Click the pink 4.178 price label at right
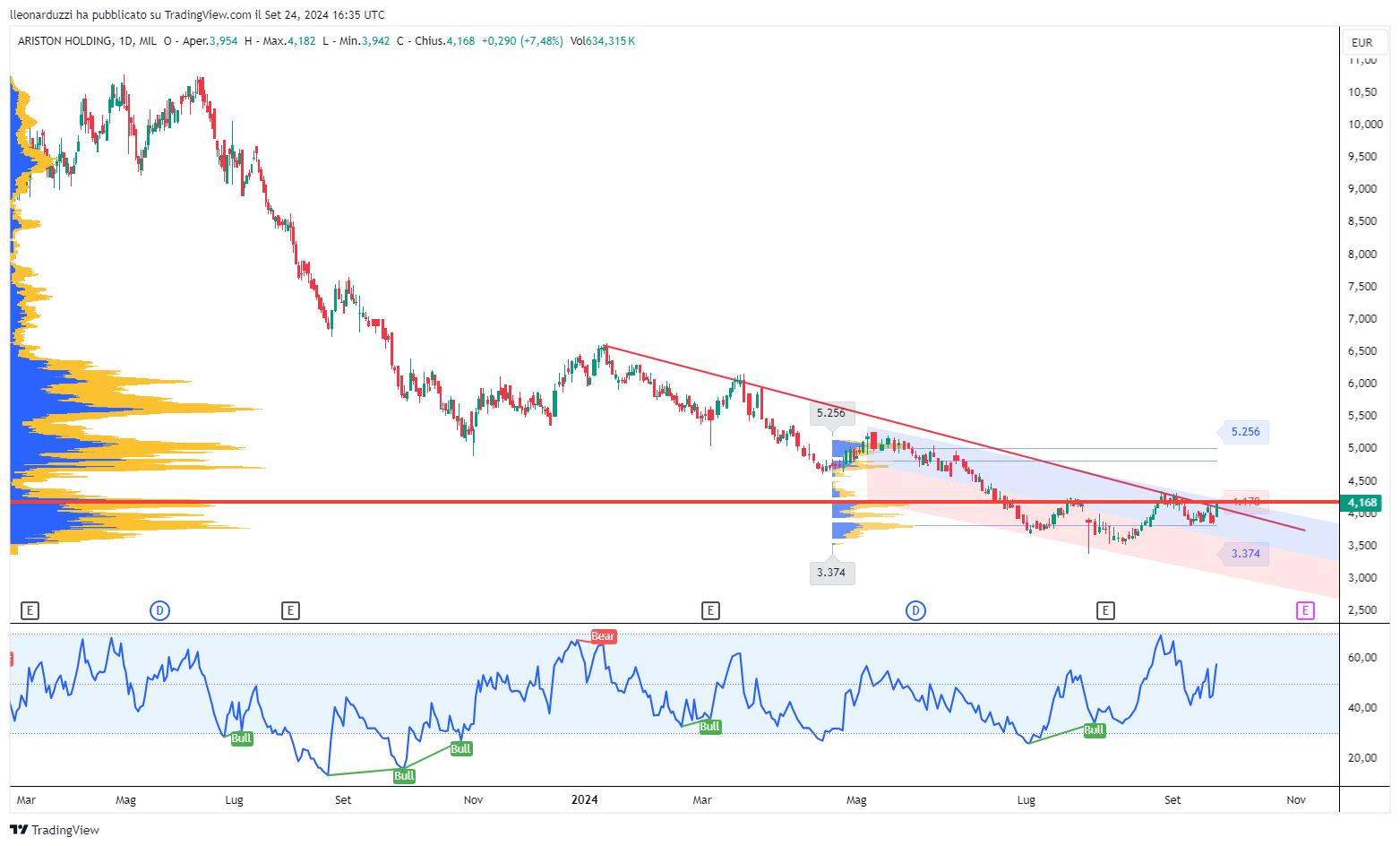Screen dimensions: 1400x846 coord(1245,502)
